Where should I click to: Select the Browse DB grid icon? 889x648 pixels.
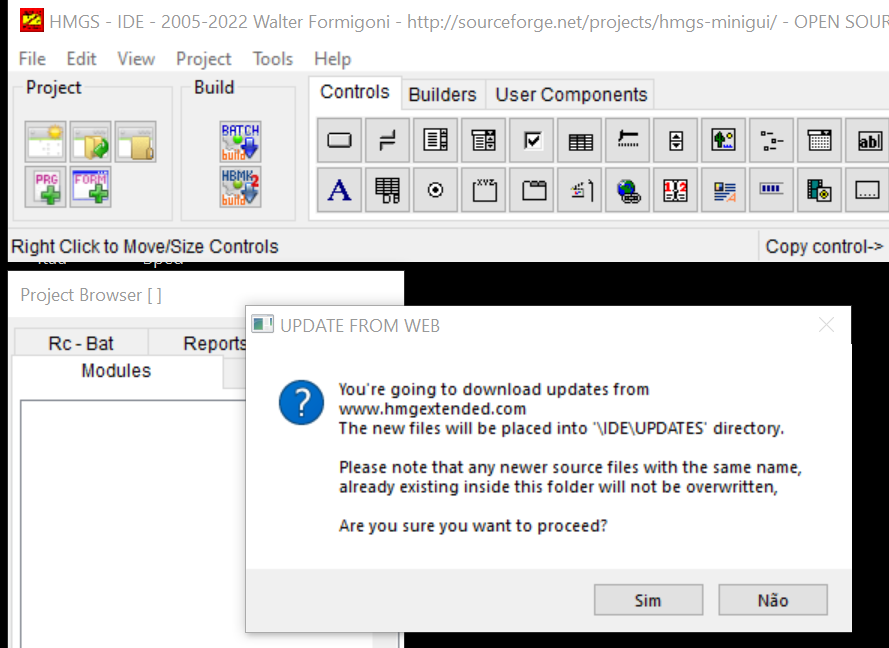(x=387, y=190)
